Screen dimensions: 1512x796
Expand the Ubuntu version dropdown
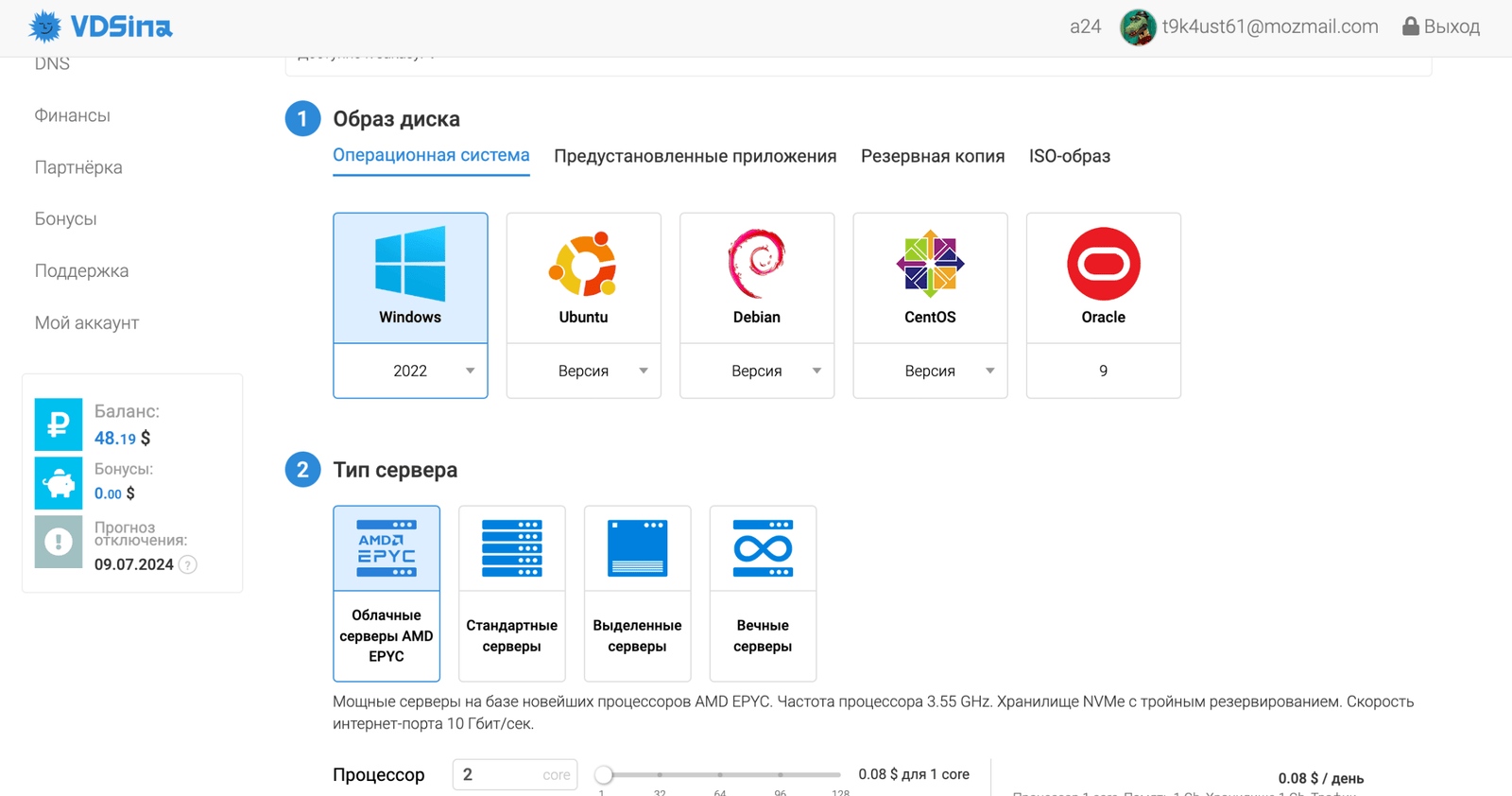[583, 371]
